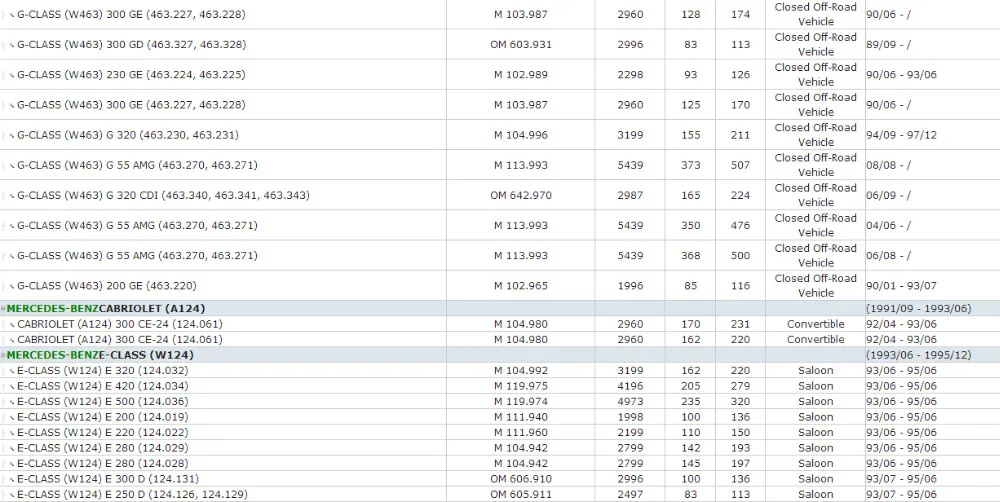Open E-CLASS (W124) E 280 (124.029)

pos(103,448)
